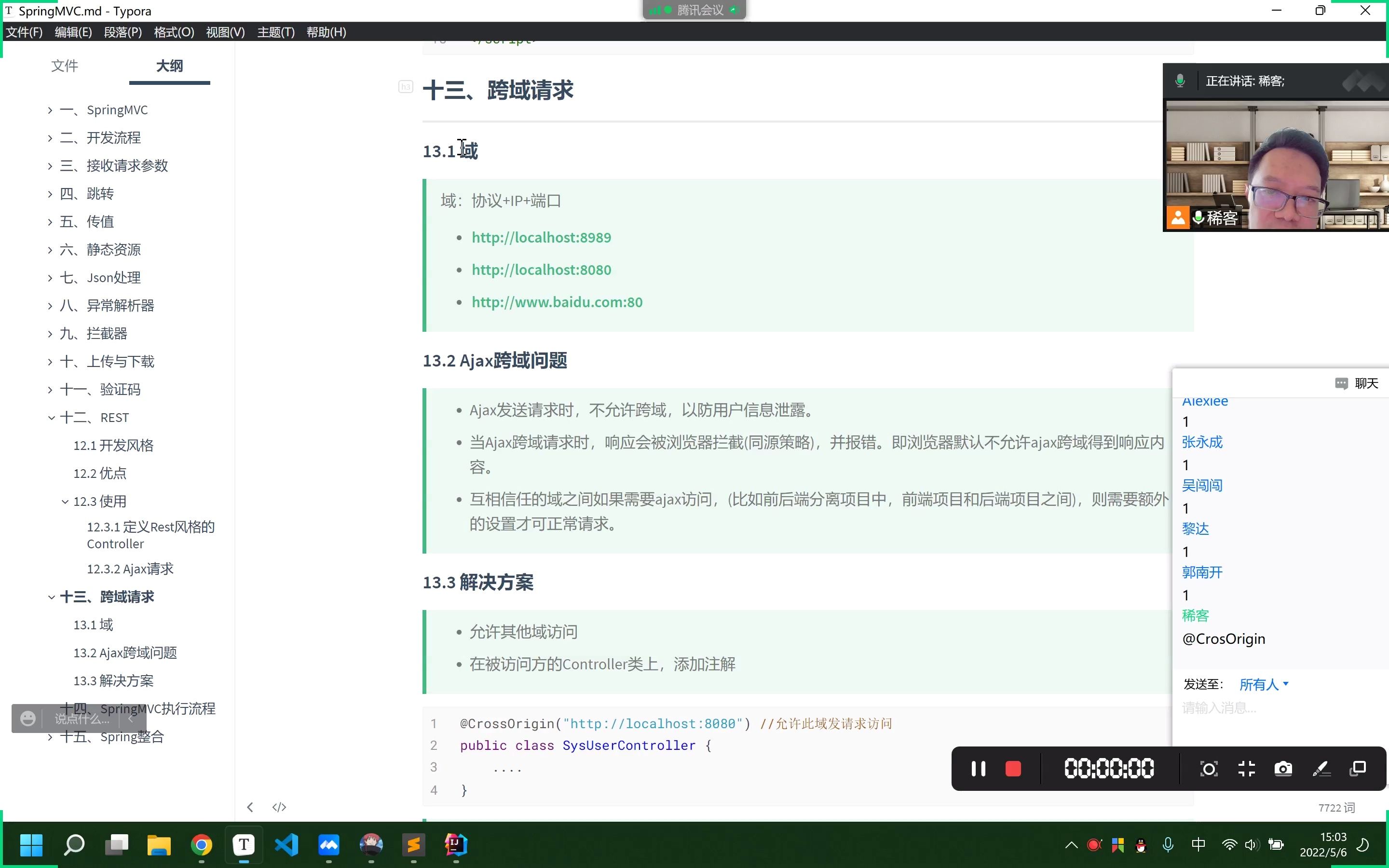Open the 编辑(E) menu
Screen dimensions: 1389x868
[x=73, y=32]
